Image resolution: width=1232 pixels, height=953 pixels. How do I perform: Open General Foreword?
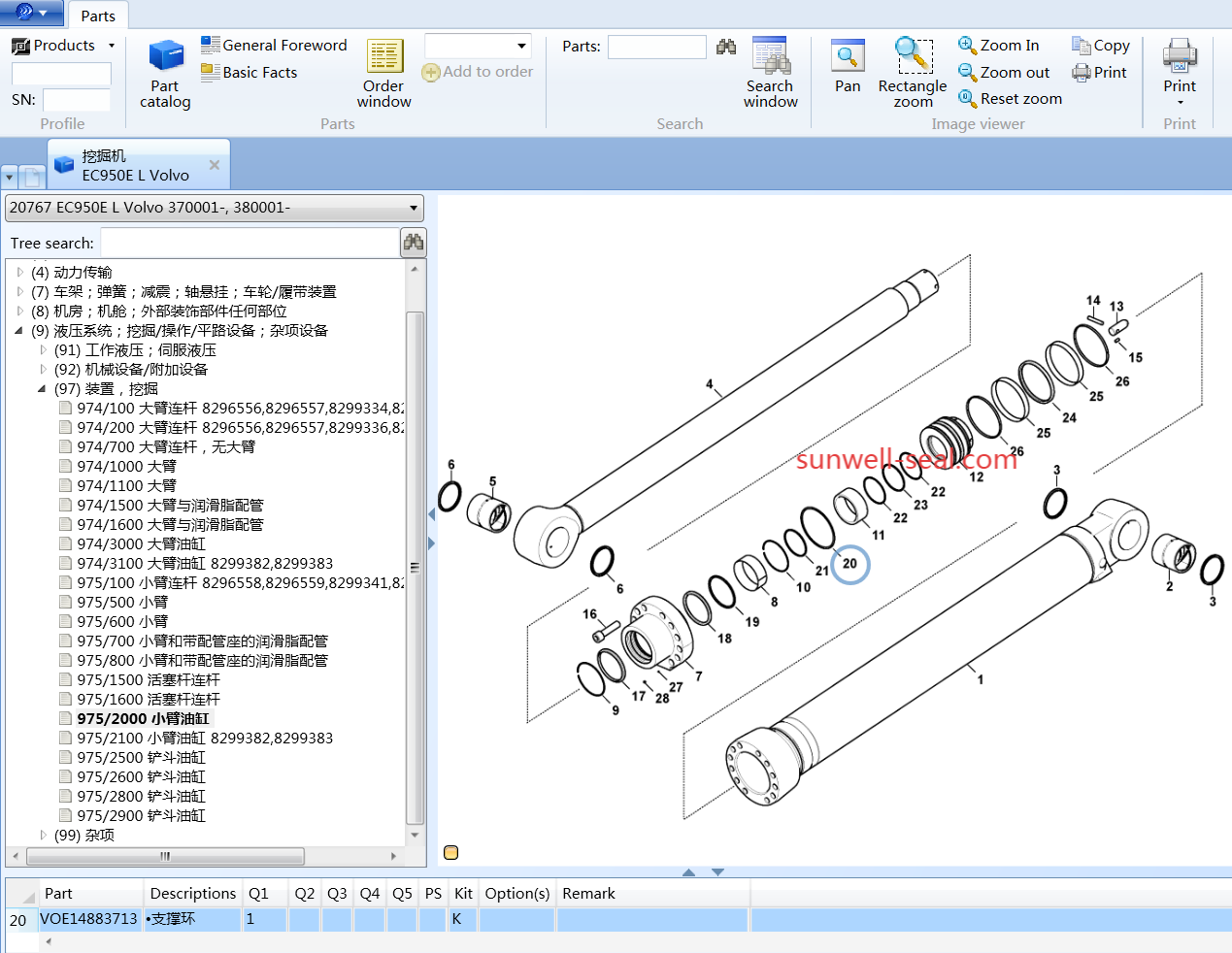(274, 46)
